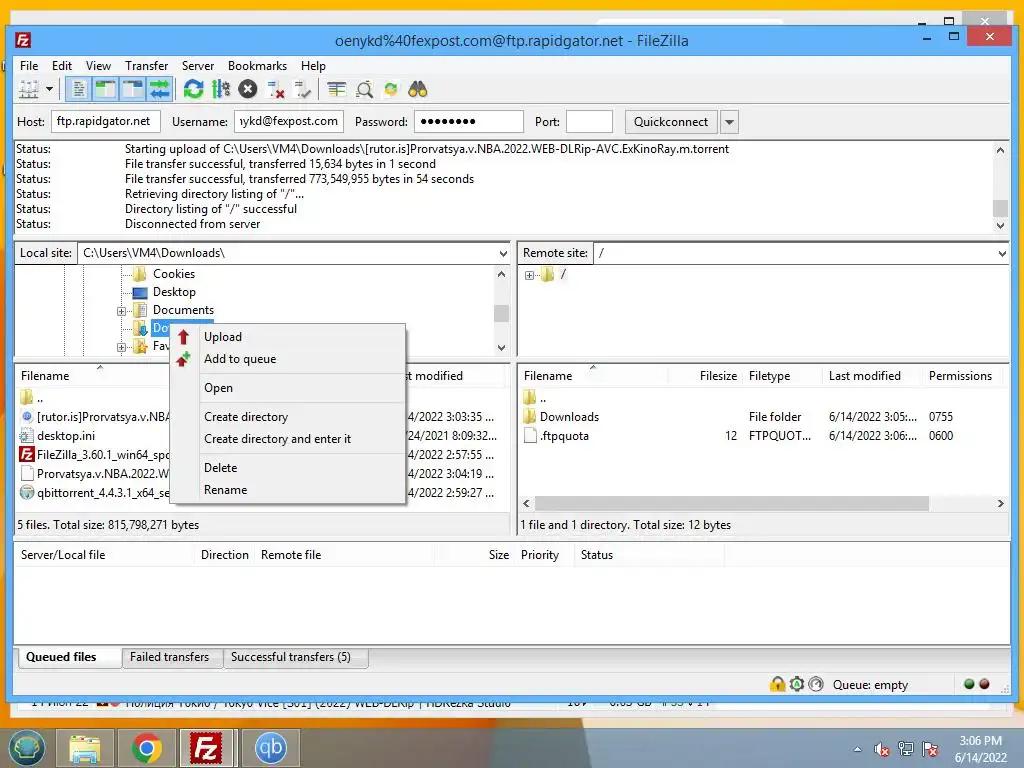Open directory listing filters icon
Screen dimensions: 1024x768
pos(336,89)
